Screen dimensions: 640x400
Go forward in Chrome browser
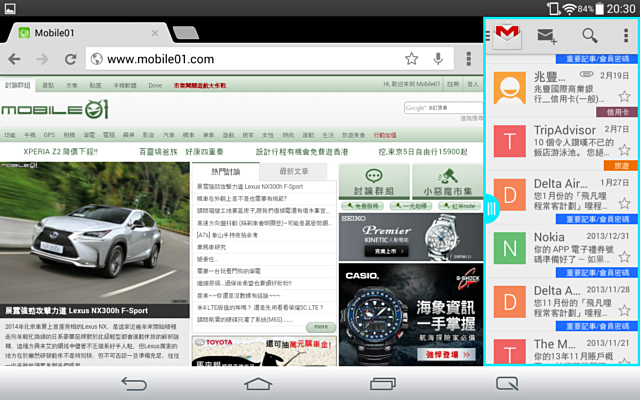42,59
